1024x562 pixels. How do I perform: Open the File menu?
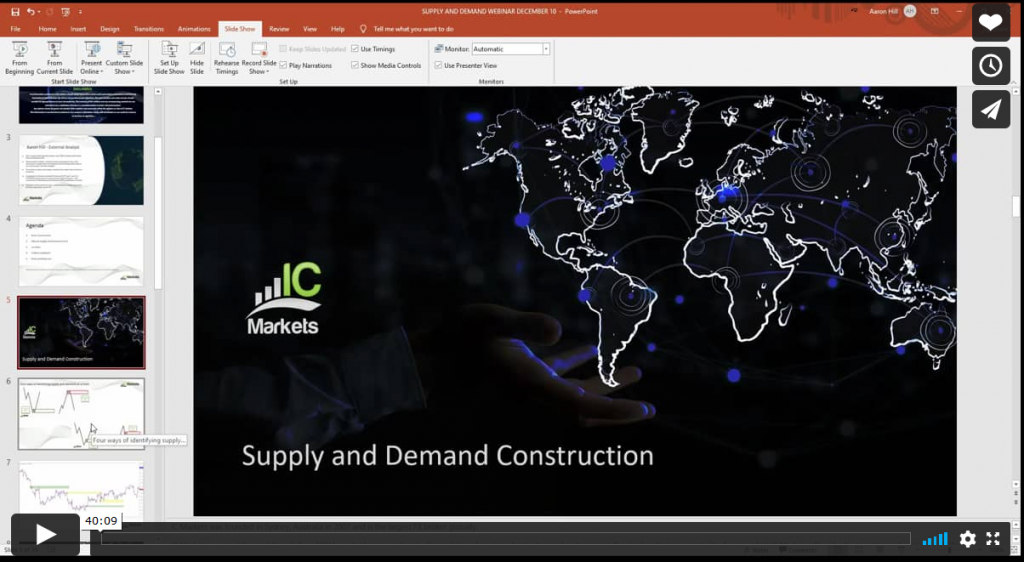click(x=16, y=29)
